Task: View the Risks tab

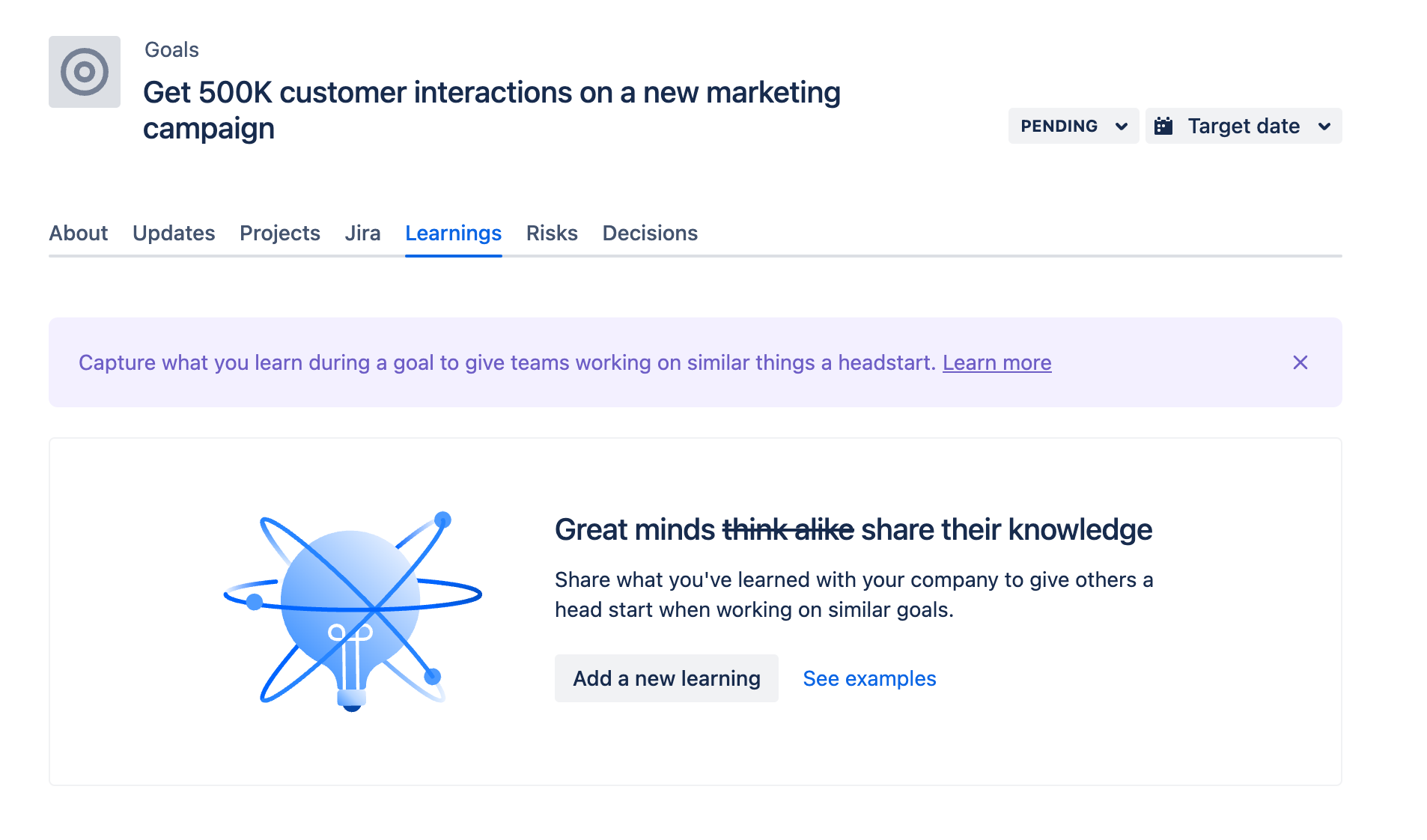Action: coord(552,233)
